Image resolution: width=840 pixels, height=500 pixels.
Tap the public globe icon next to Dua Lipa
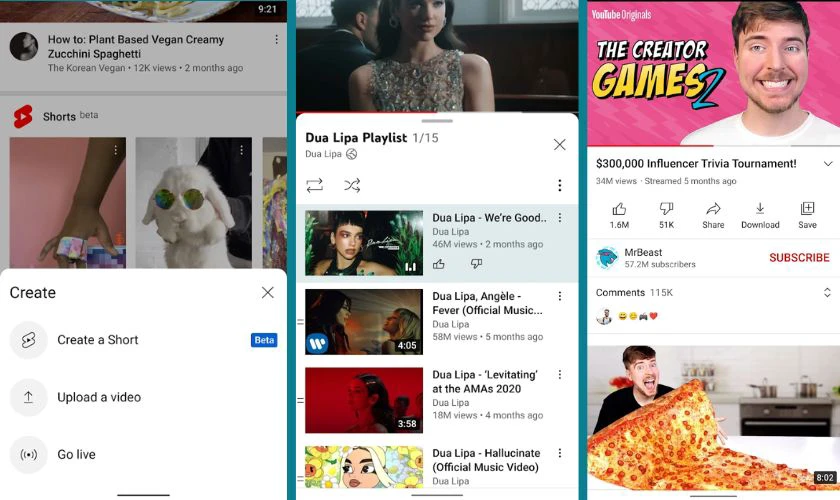pyautogui.click(x=351, y=154)
